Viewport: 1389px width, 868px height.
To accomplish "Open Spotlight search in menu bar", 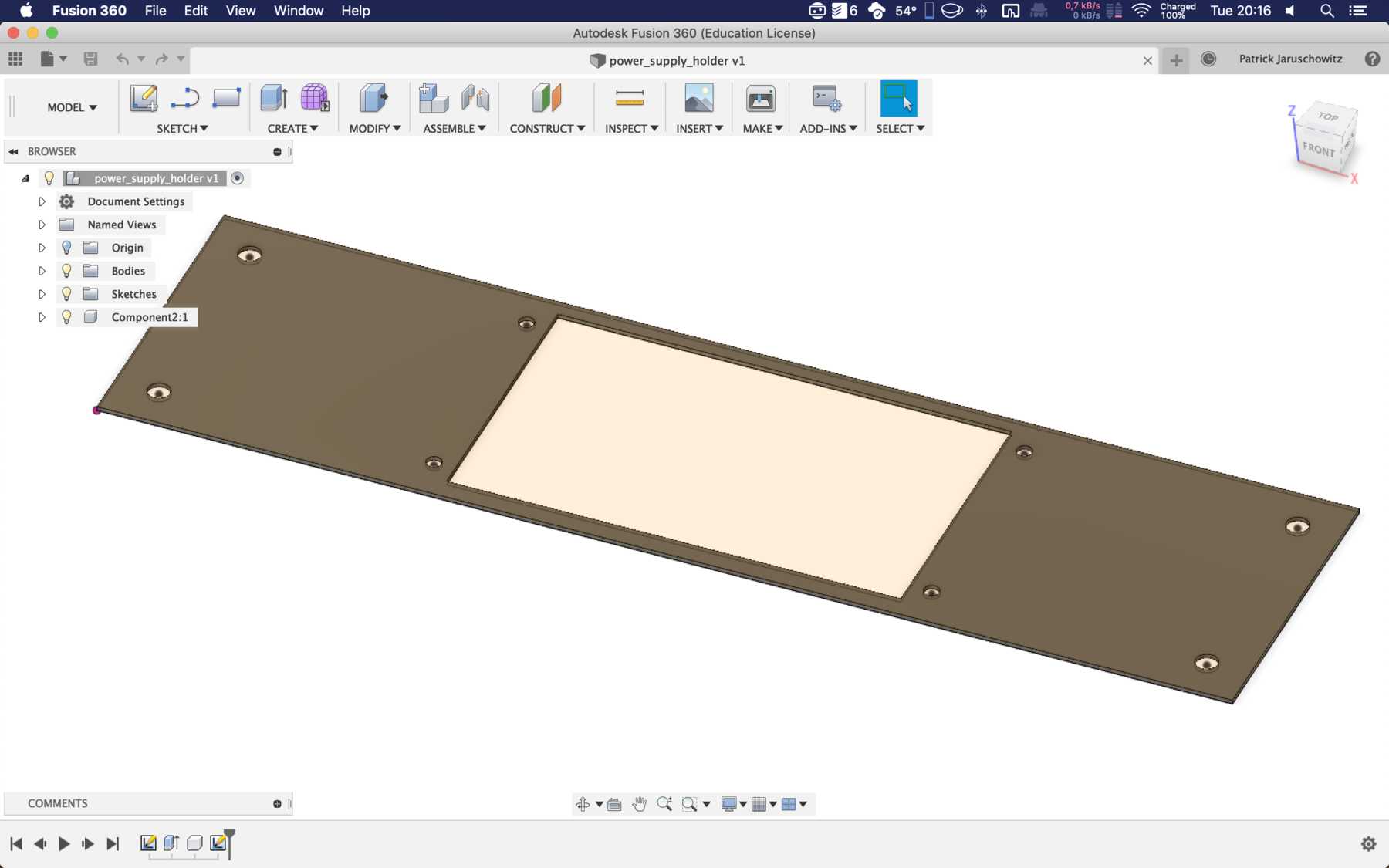I will tap(1327, 11).
